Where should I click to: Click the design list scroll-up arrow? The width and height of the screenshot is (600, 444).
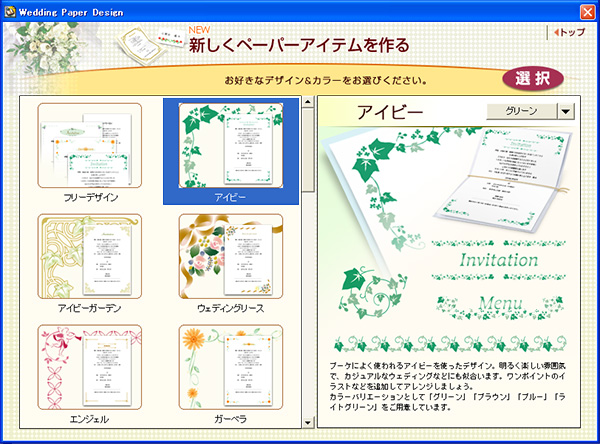click(308, 102)
